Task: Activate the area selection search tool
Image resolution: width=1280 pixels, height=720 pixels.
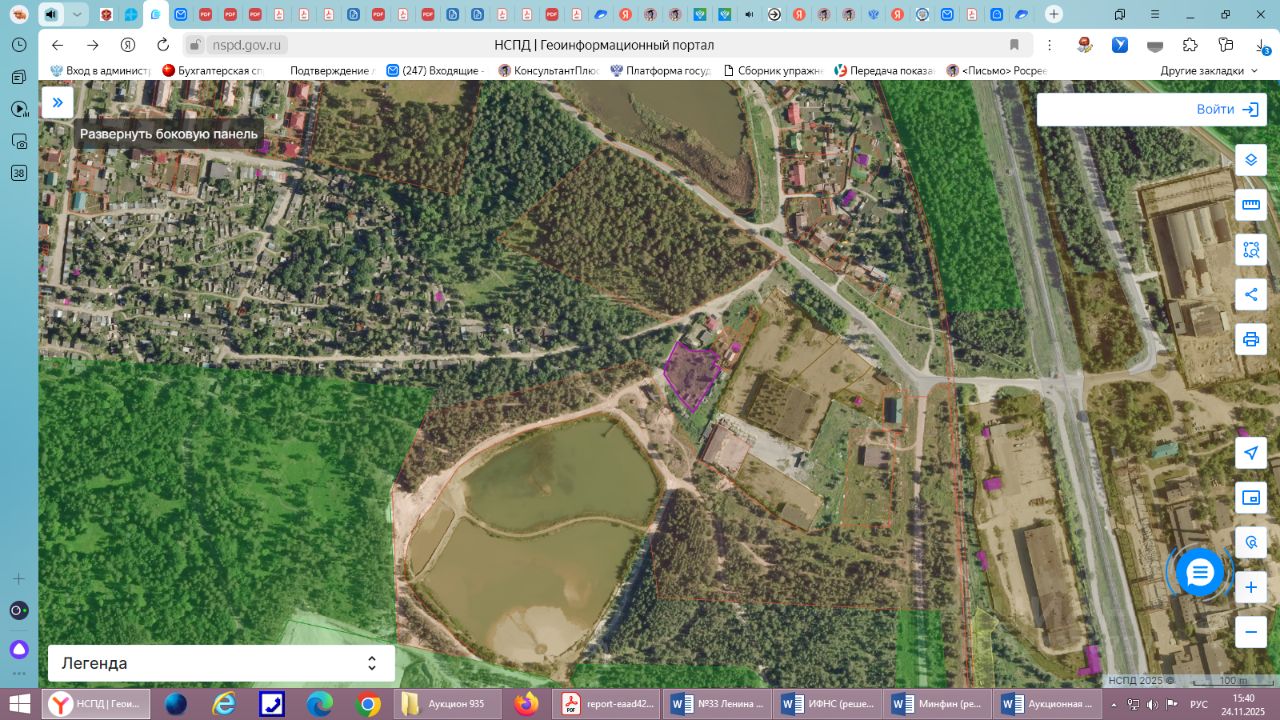Action: 1251,250
